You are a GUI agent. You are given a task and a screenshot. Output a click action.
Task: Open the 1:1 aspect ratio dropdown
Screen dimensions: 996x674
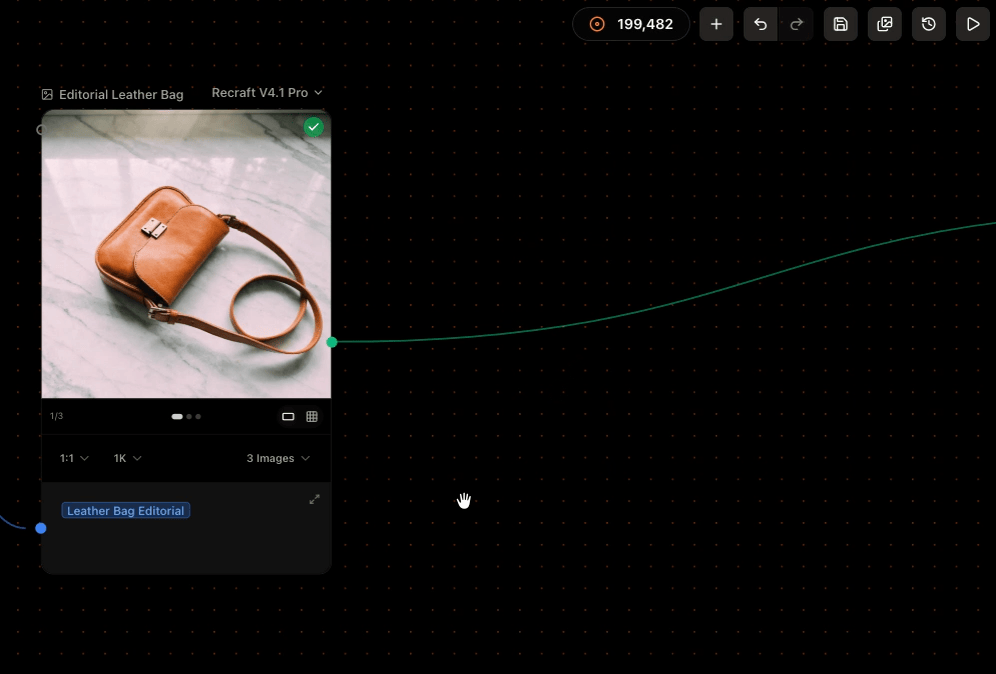pyautogui.click(x=74, y=458)
